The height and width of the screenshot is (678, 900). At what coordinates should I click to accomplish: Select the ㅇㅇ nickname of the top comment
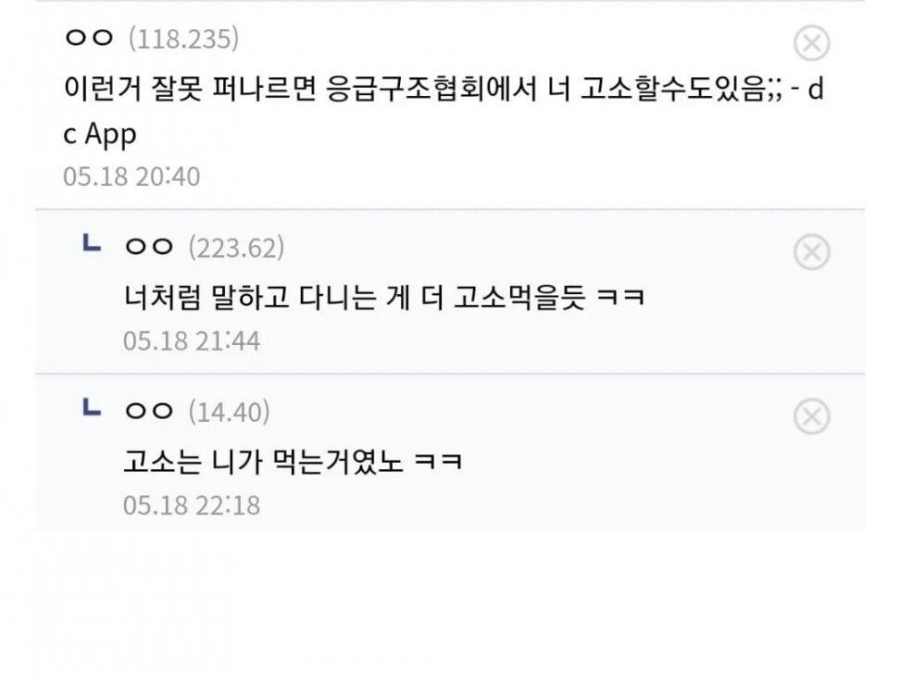pyautogui.click(x=89, y=38)
